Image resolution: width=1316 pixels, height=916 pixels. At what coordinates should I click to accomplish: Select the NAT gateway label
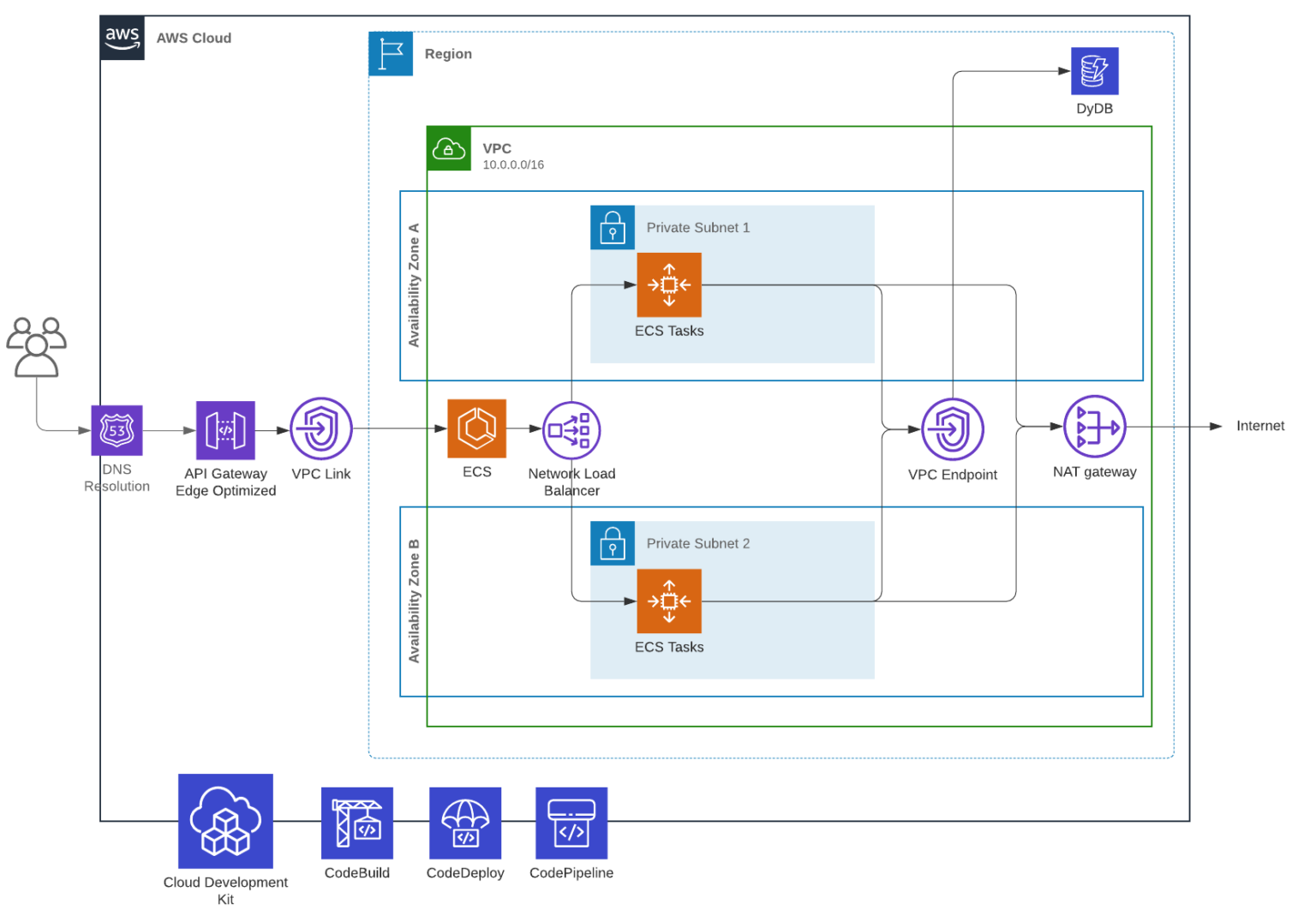click(1095, 472)
